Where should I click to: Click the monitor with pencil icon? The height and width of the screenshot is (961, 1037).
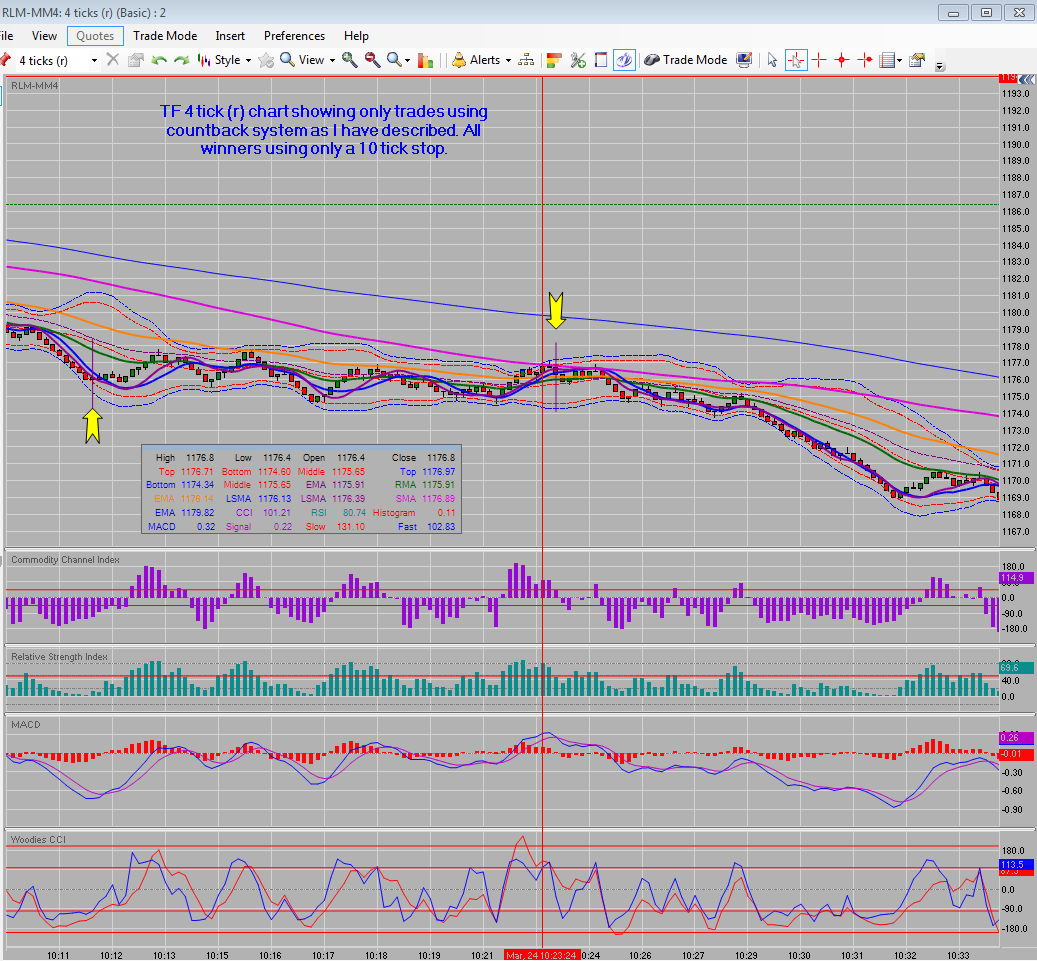(744, 60)
